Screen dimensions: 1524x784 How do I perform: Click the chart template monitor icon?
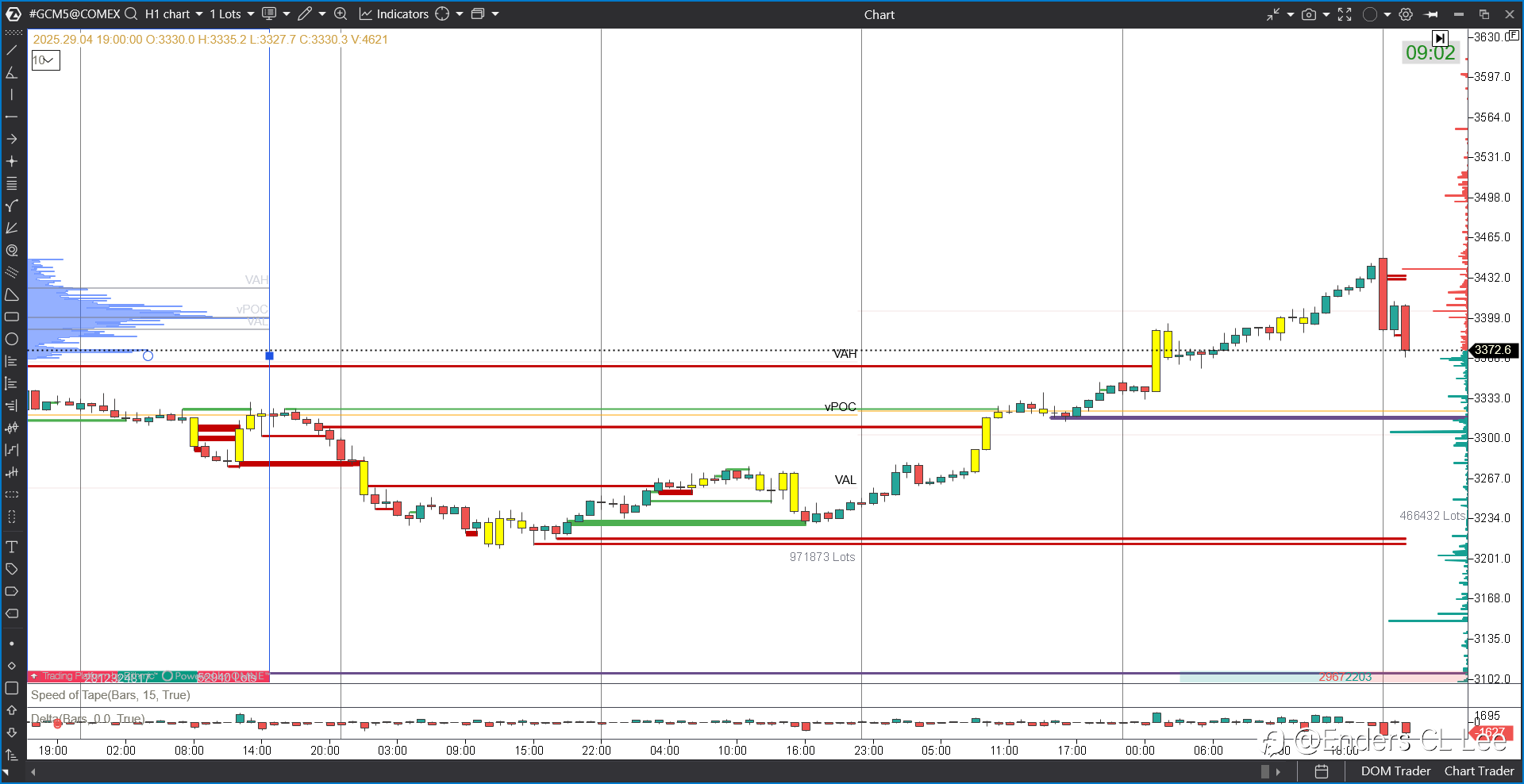[x=269, y=13]
